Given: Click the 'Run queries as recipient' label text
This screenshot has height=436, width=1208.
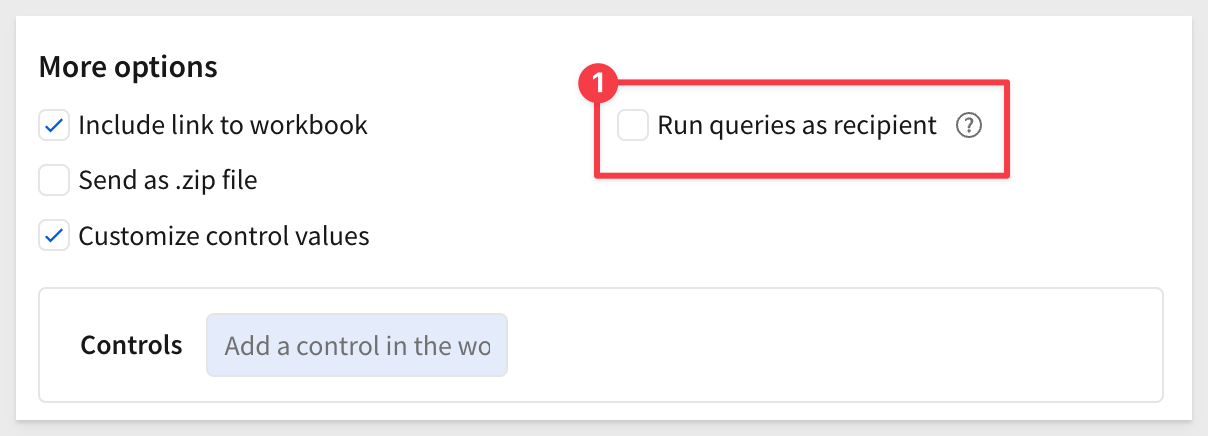Looking at the screenshot, I should tap(797, 126).
